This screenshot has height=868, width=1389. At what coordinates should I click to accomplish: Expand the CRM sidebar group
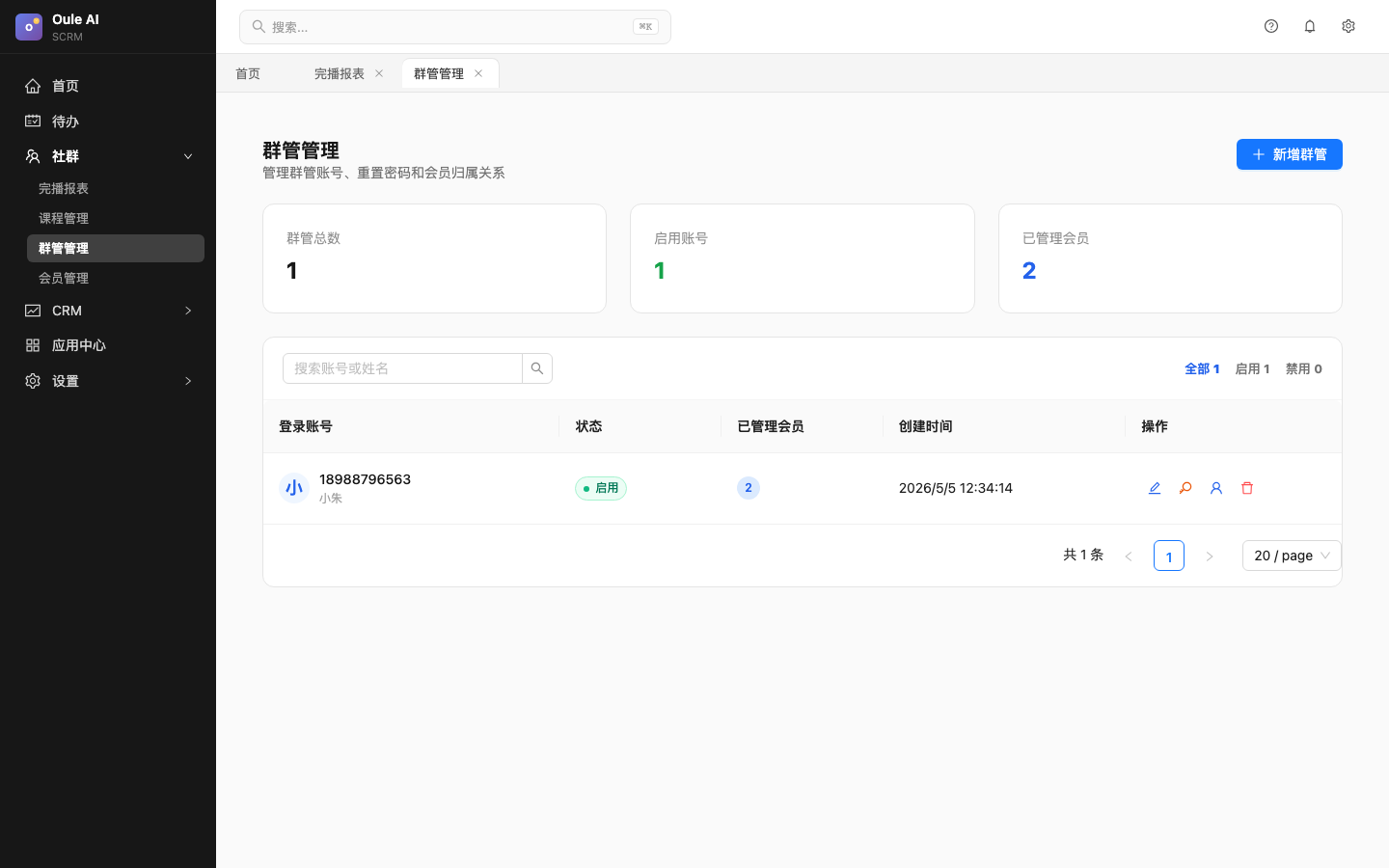108,311
